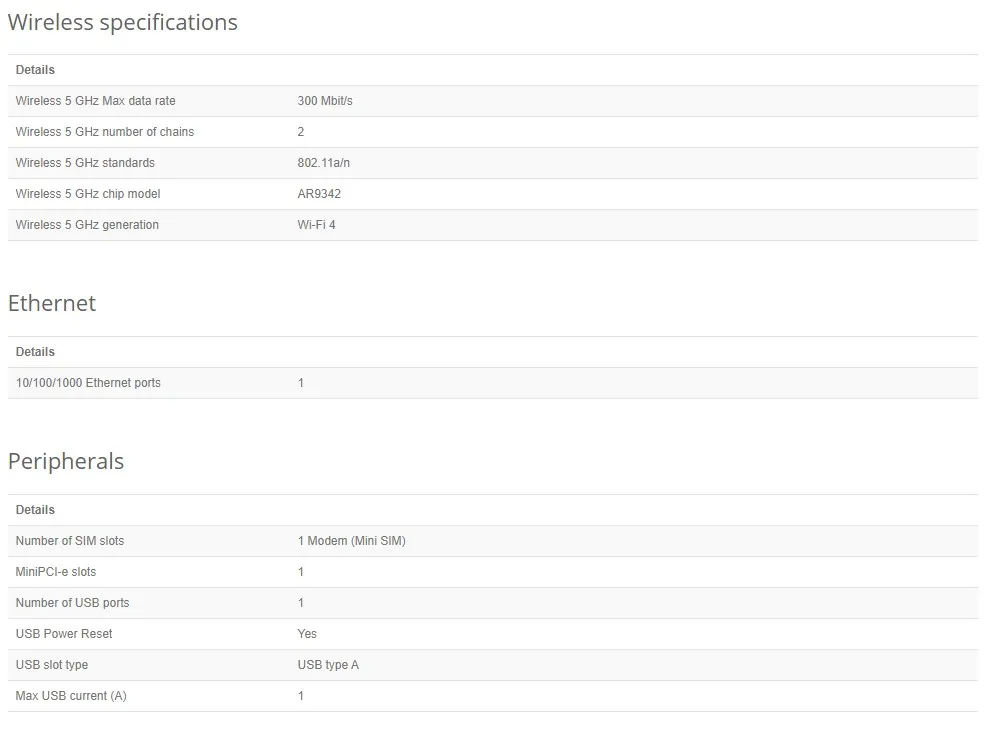Click the Ethernet section heading
Image resolution: width=986 pixels, height=748 pixels.
(x=52, y=304)
